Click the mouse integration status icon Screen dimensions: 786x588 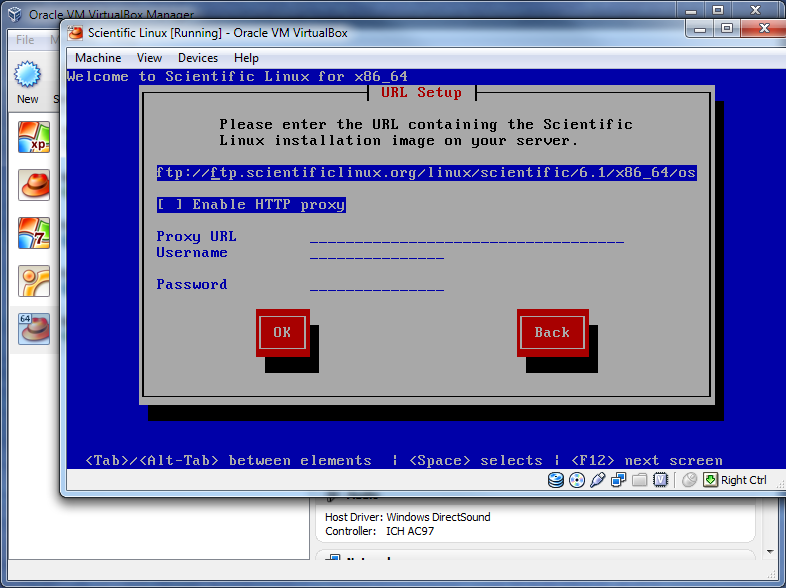pyautogui.click(x=689, y=480)
